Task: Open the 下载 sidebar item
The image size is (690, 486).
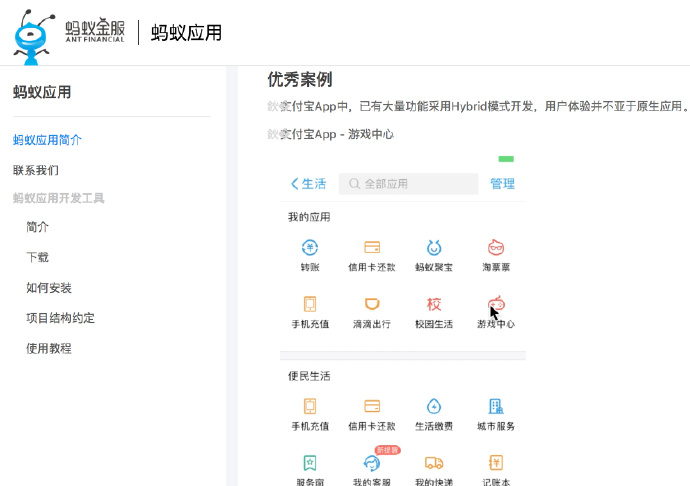Action: (x=37, y=257)
